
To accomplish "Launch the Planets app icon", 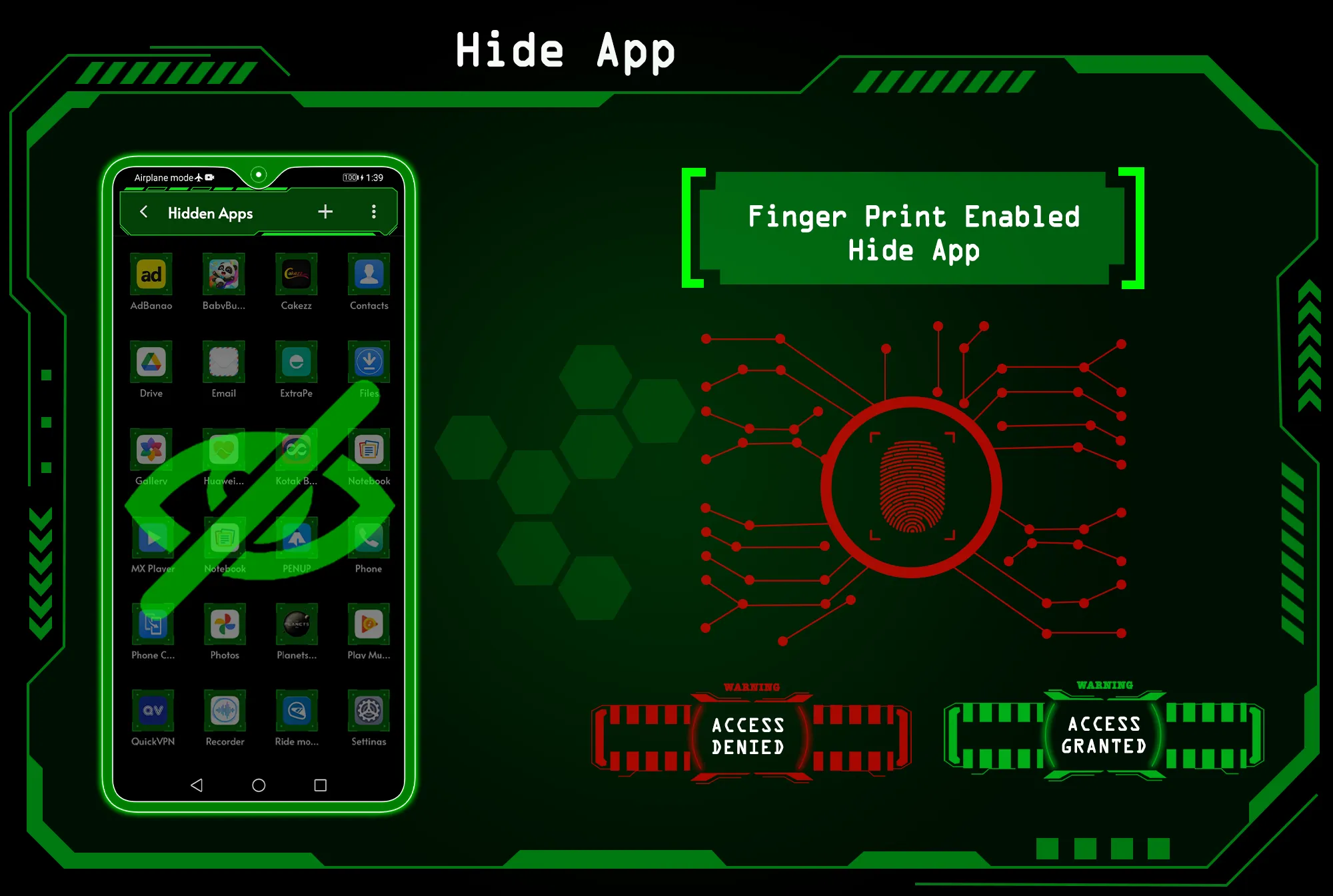I will pos(294,627).
